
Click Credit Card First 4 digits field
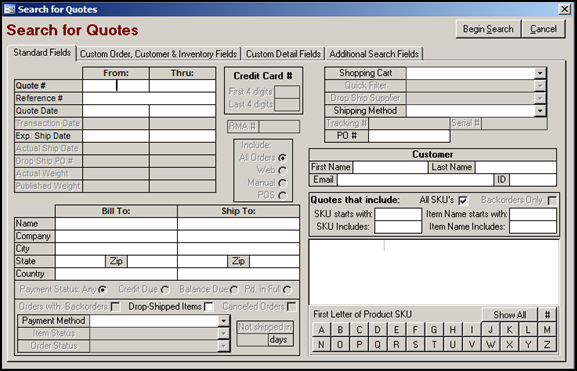pyautogui.click(x=287, y=92)
